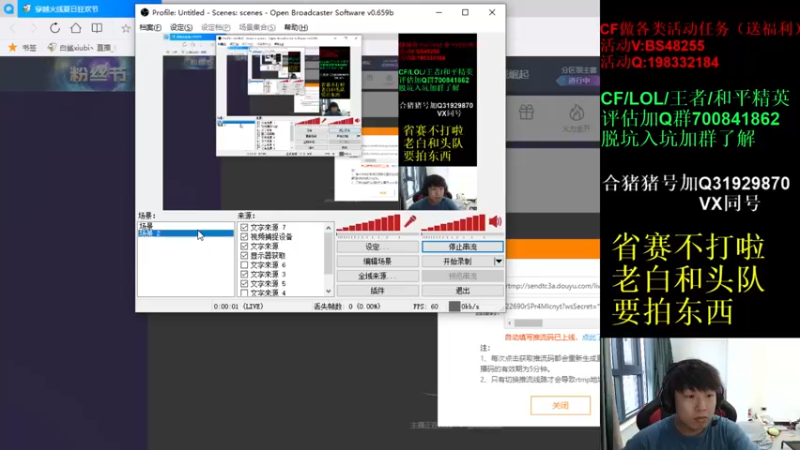Open the 设定档(P) menu

(x=216, y=27)
